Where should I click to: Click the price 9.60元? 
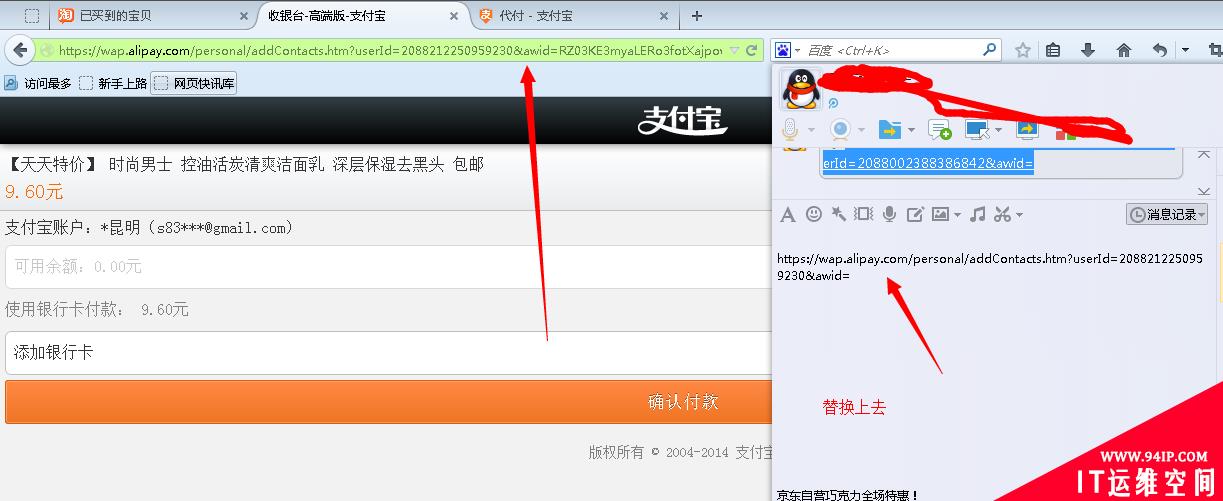34,192
